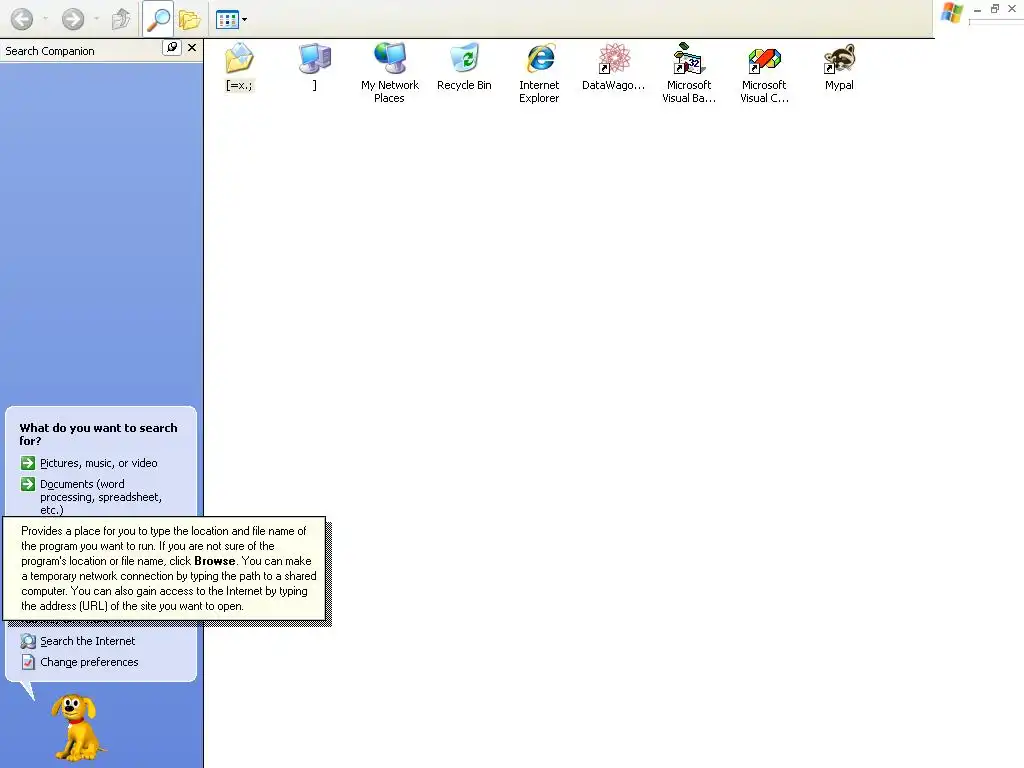Search for Documents (word processing, spreadsheet)
The width and height of the screenshot is (1024, 768).
[x=101, y=497]
